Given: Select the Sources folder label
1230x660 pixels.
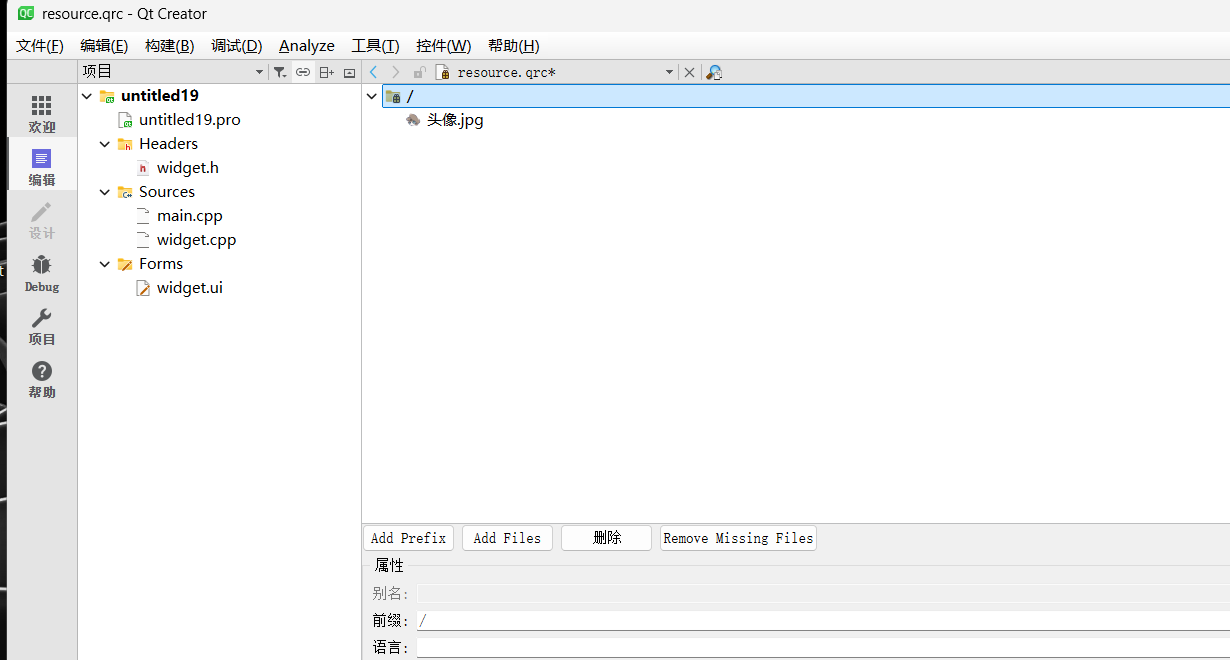Looking at the screenshot, I should tap(167, 192).
